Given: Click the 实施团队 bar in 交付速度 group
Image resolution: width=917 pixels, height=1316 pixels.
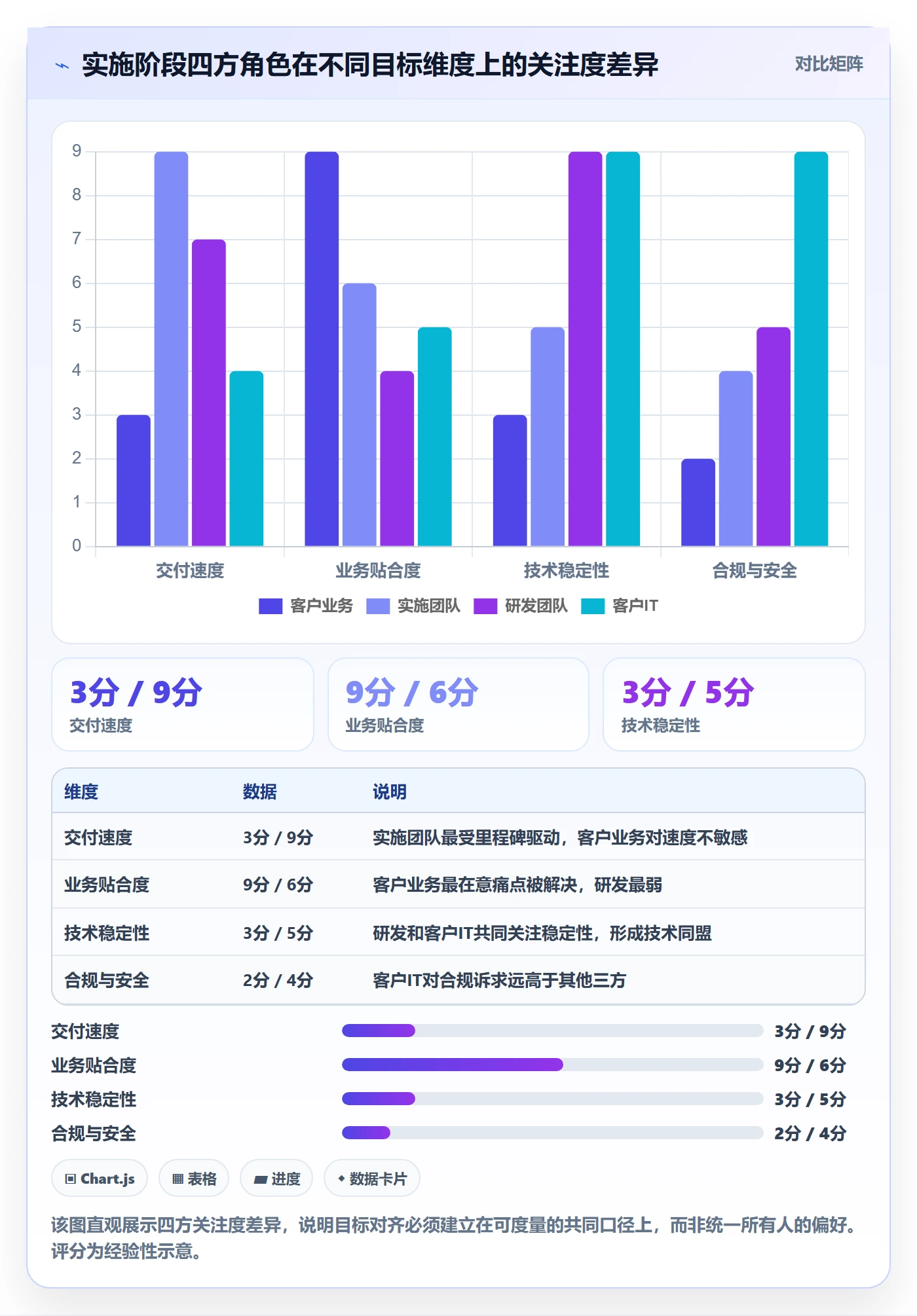Looking at the screenshot, I should tap(171, 349).
